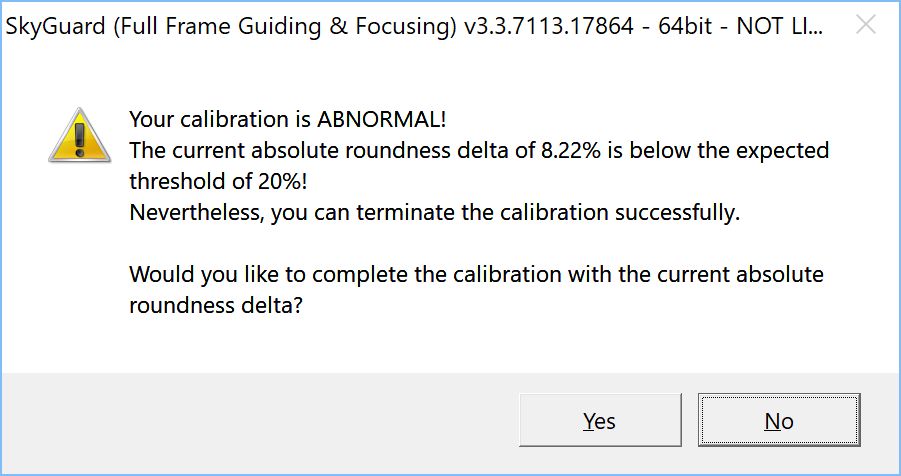Click the word ABNORMAL! in the message
The width and height of the screenshot is (901, 476).
point(382,119)
